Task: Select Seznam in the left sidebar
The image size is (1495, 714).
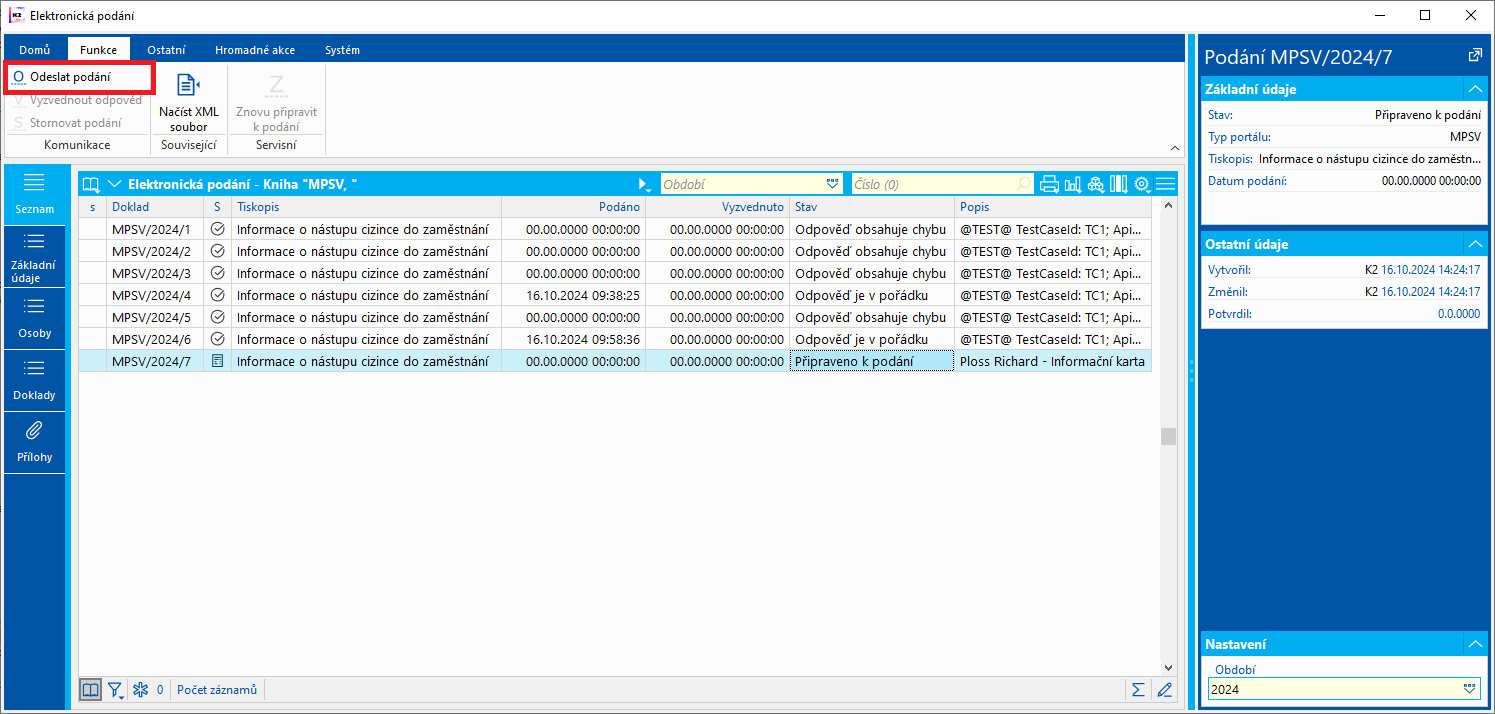Action: pos(35,194)
